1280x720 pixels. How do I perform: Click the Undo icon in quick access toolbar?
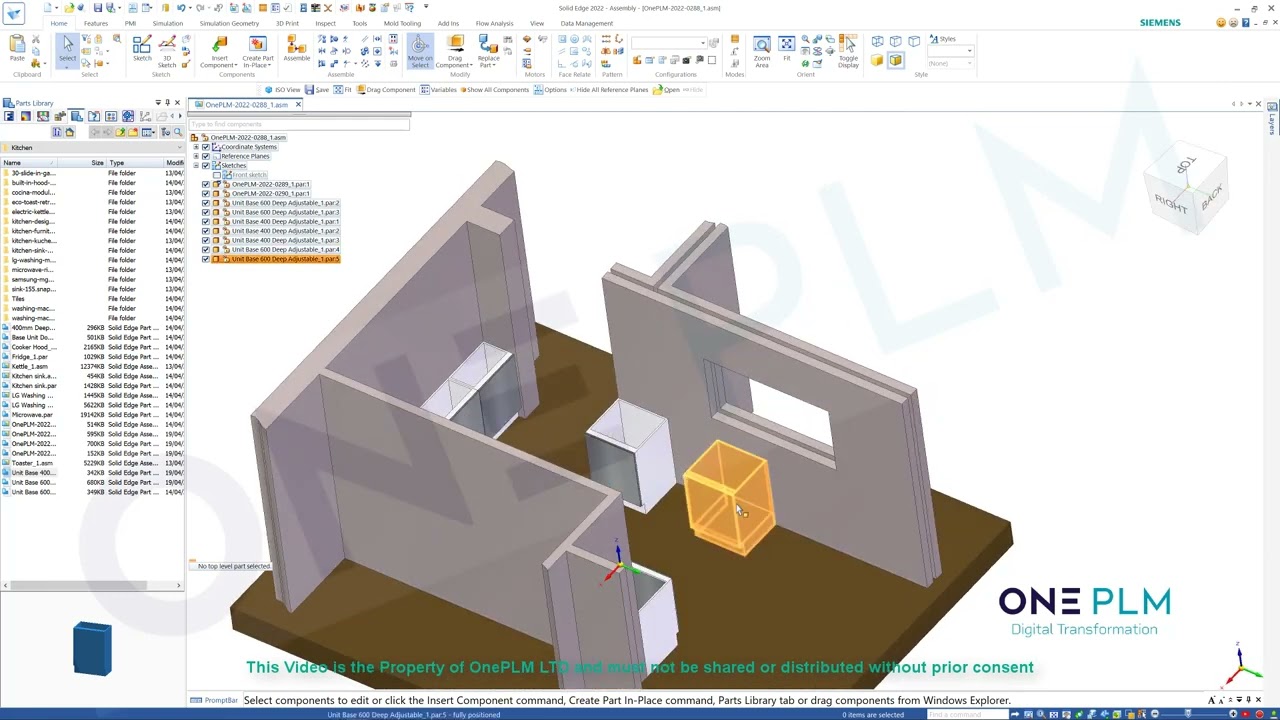point(181,8)
